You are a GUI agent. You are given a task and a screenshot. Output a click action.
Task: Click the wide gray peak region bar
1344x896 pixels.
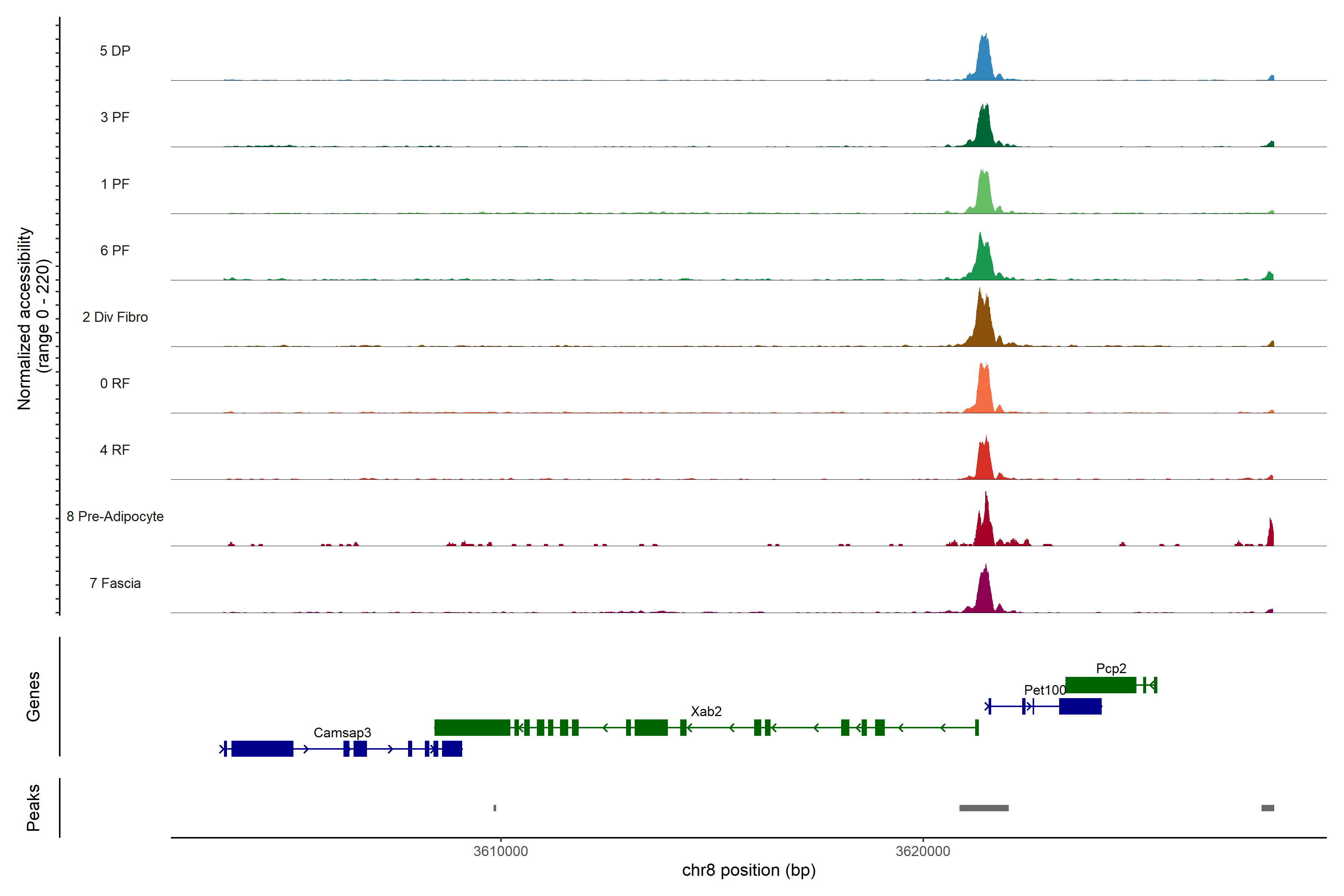tap(983, 808)
